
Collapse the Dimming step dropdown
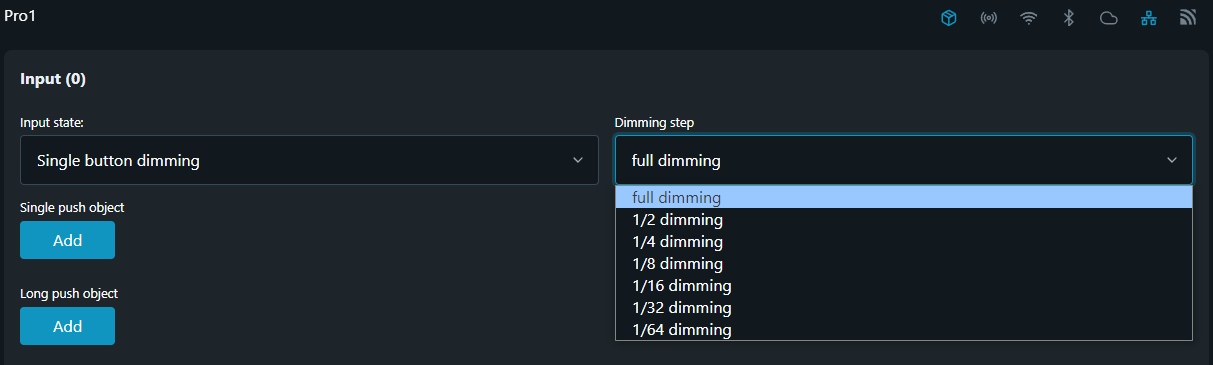pos(903,160)
